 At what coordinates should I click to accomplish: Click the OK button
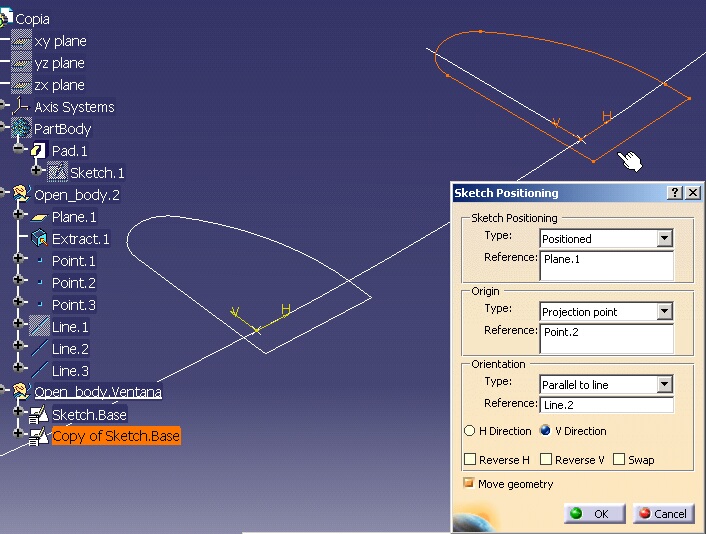(x=594, y=513)
